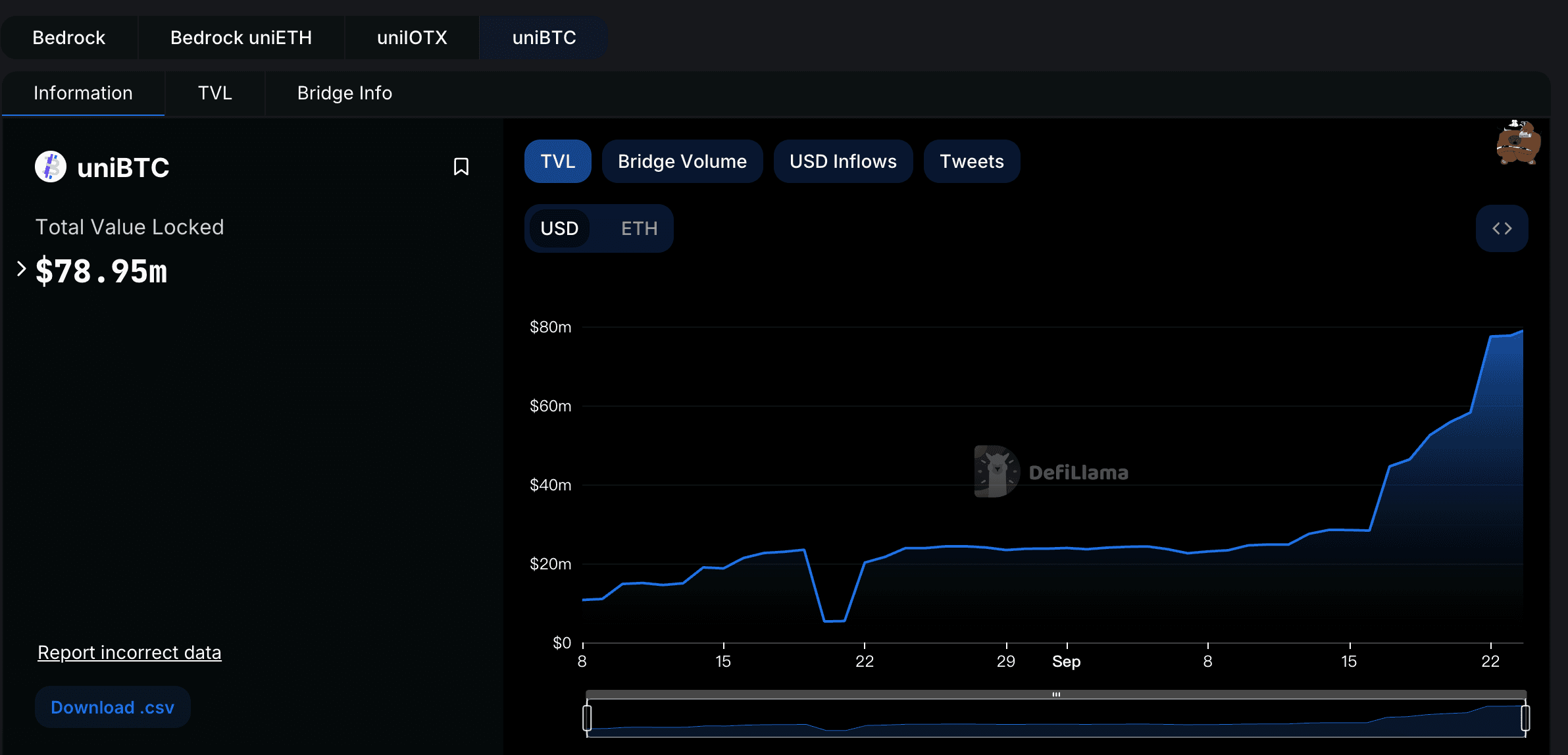Switch chart denomination to USD

pyautogui.click(x=559, y=228)
